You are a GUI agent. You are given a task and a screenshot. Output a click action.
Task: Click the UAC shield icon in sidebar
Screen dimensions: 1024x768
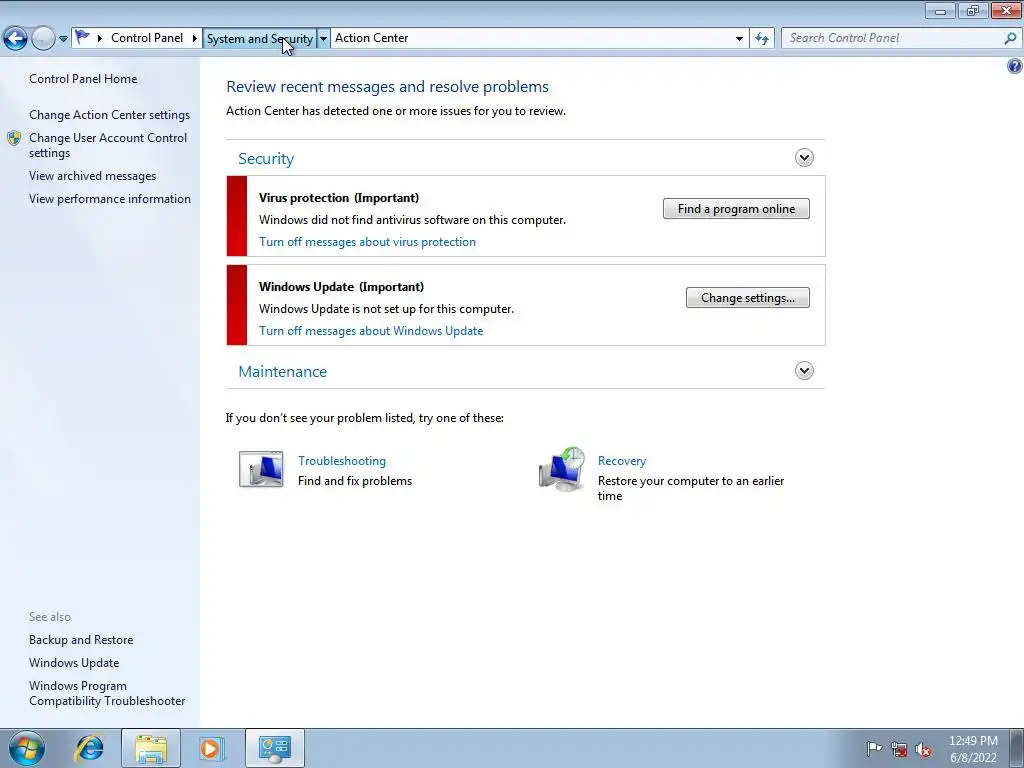pyautogui.click(x=14, y=138)
